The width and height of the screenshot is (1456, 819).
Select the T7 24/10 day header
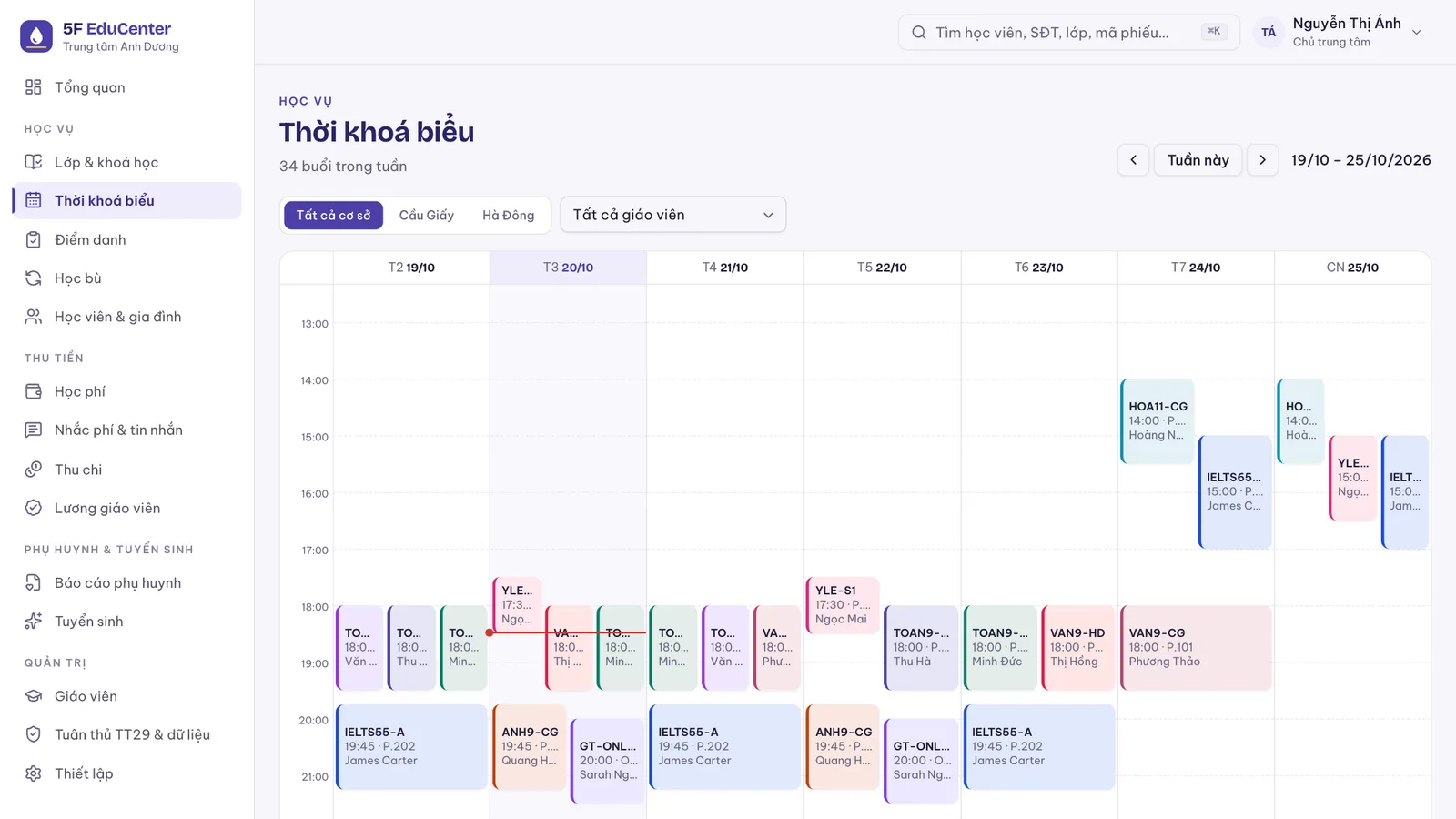coord(1196,268)
